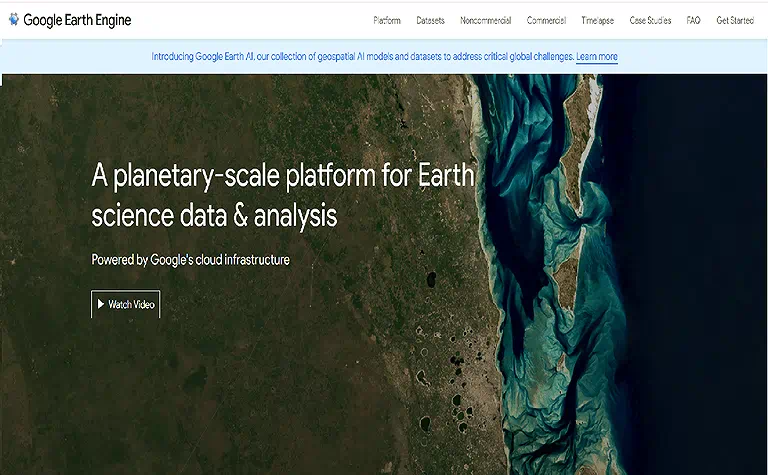Click the Watch Video button
768x475 pixels.
click(125, 304)
